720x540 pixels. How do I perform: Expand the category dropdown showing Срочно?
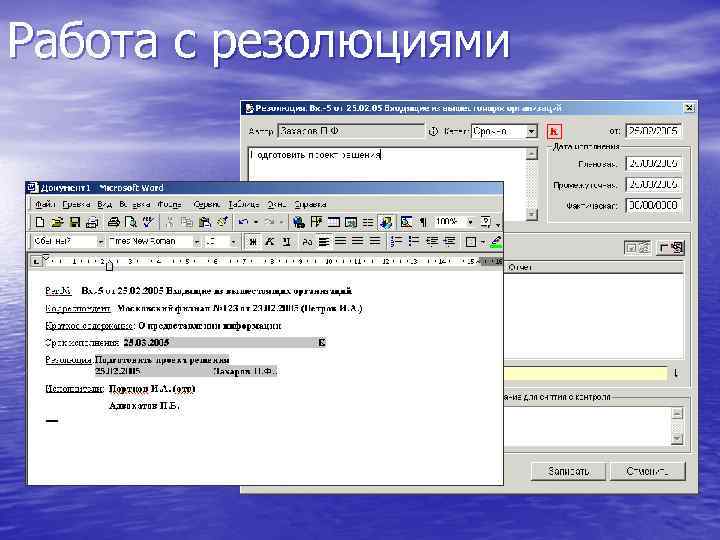pos(531,131)
